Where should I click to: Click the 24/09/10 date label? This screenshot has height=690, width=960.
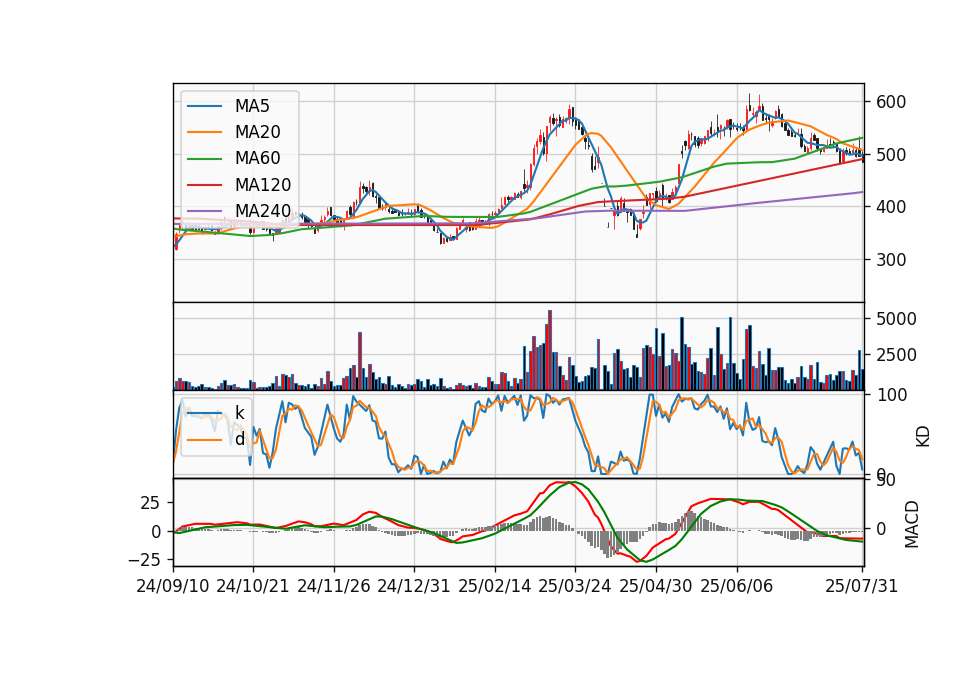(x=173, y=586)
